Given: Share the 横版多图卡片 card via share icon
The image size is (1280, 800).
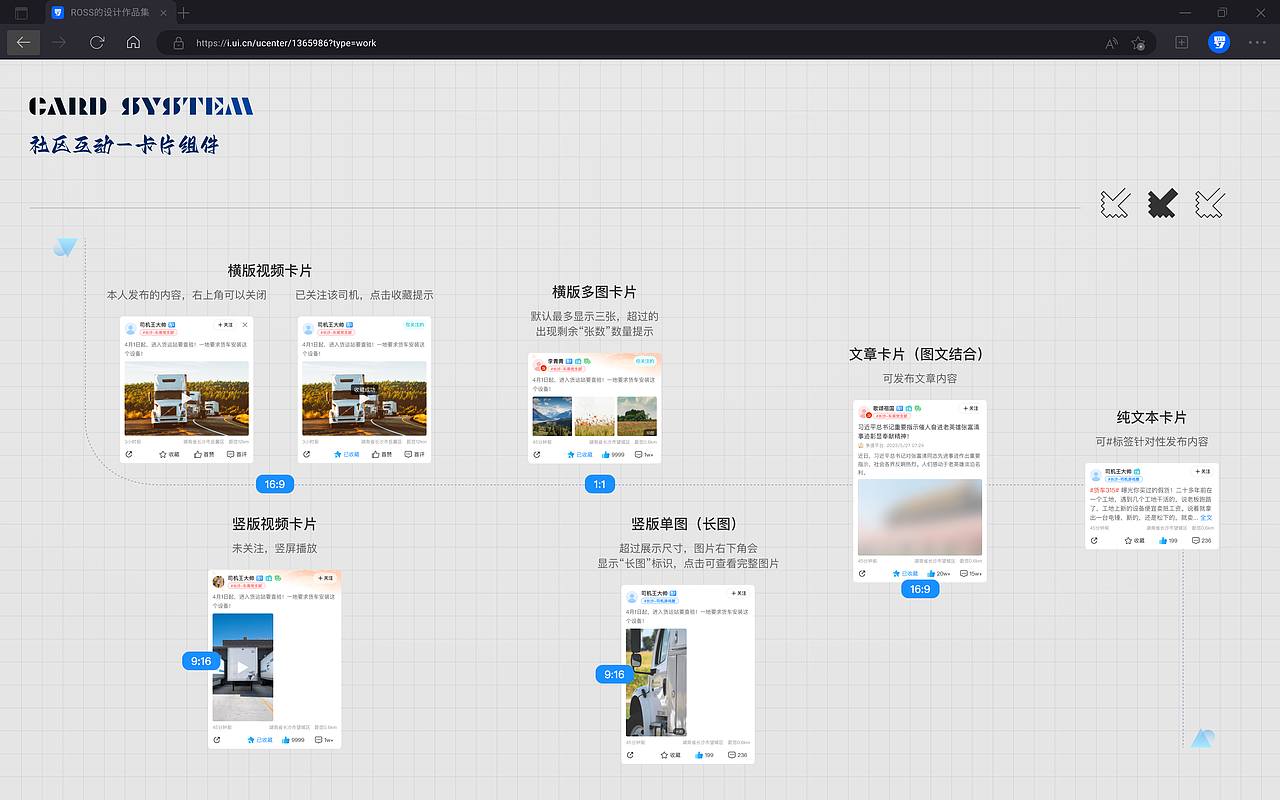Looking at the screenshot, I should (x=537, y=454).
